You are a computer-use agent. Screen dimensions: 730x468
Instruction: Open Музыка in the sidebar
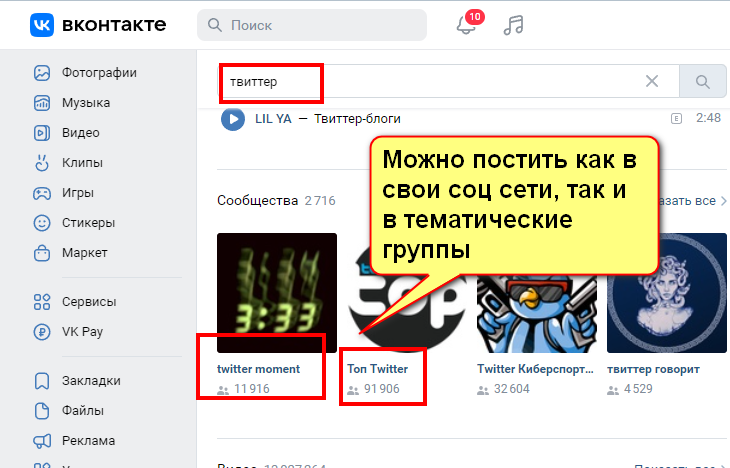86,103
